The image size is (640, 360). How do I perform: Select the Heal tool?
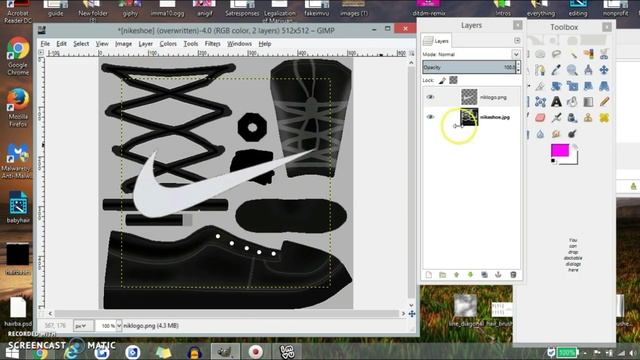[x=604, y=118]
